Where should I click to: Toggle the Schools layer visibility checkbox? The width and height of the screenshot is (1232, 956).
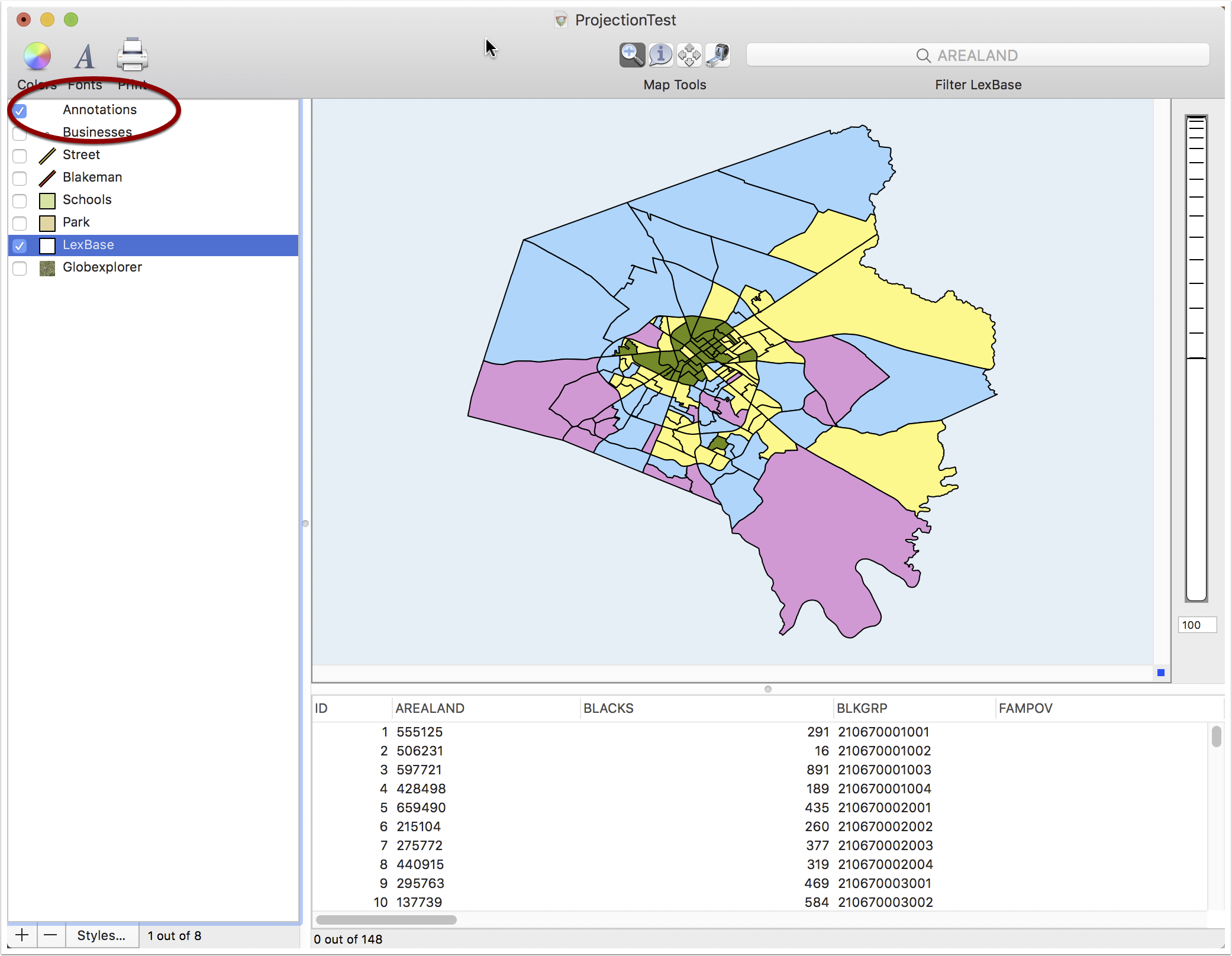(20, 201)
